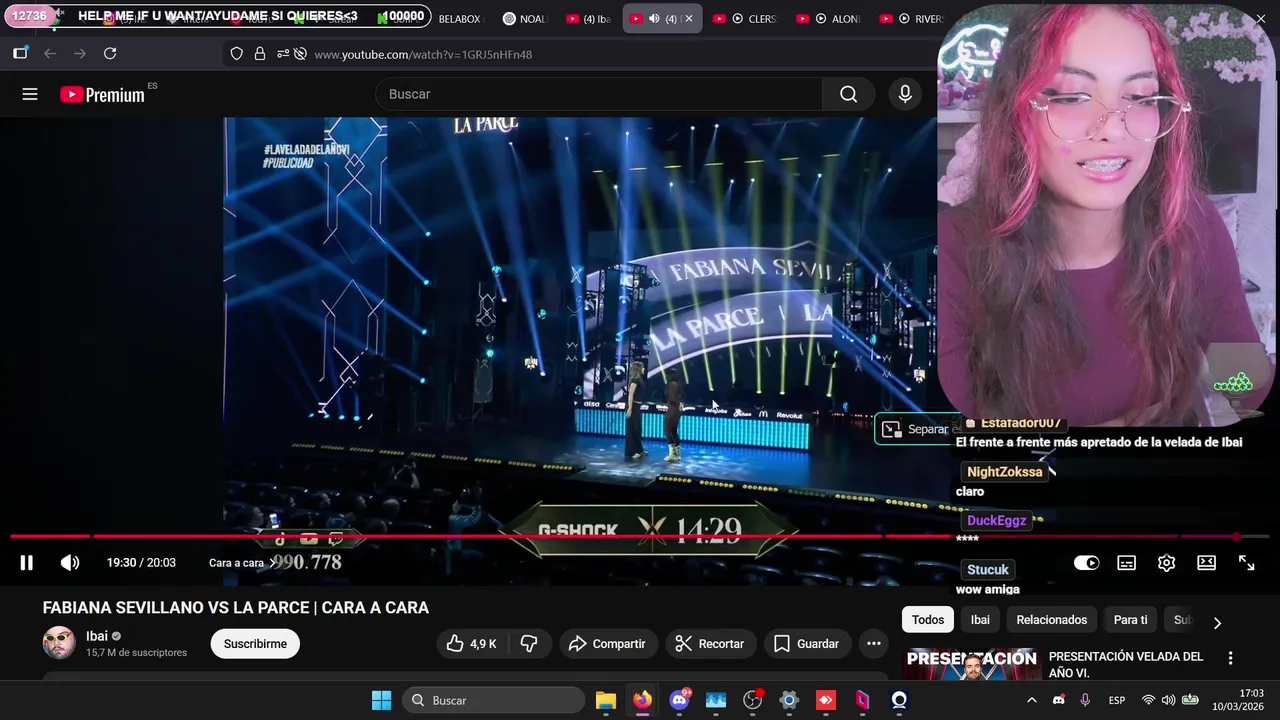The width and height of the screenshot is (1280, 720).
Task: Open Discord from taskbar
Action: pyautogui.click(x=679, y=700)
